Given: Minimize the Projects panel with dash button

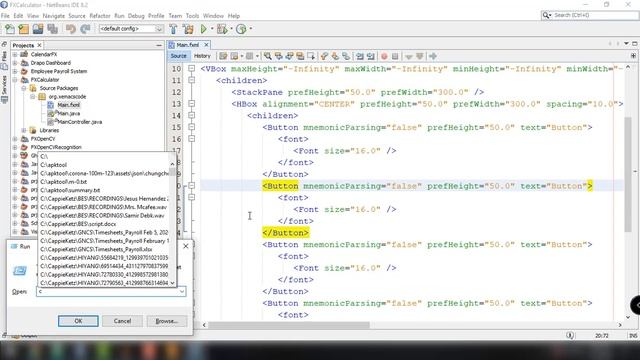Looking at the screenshot, I should pyautogui.click(x=159, y=45).
